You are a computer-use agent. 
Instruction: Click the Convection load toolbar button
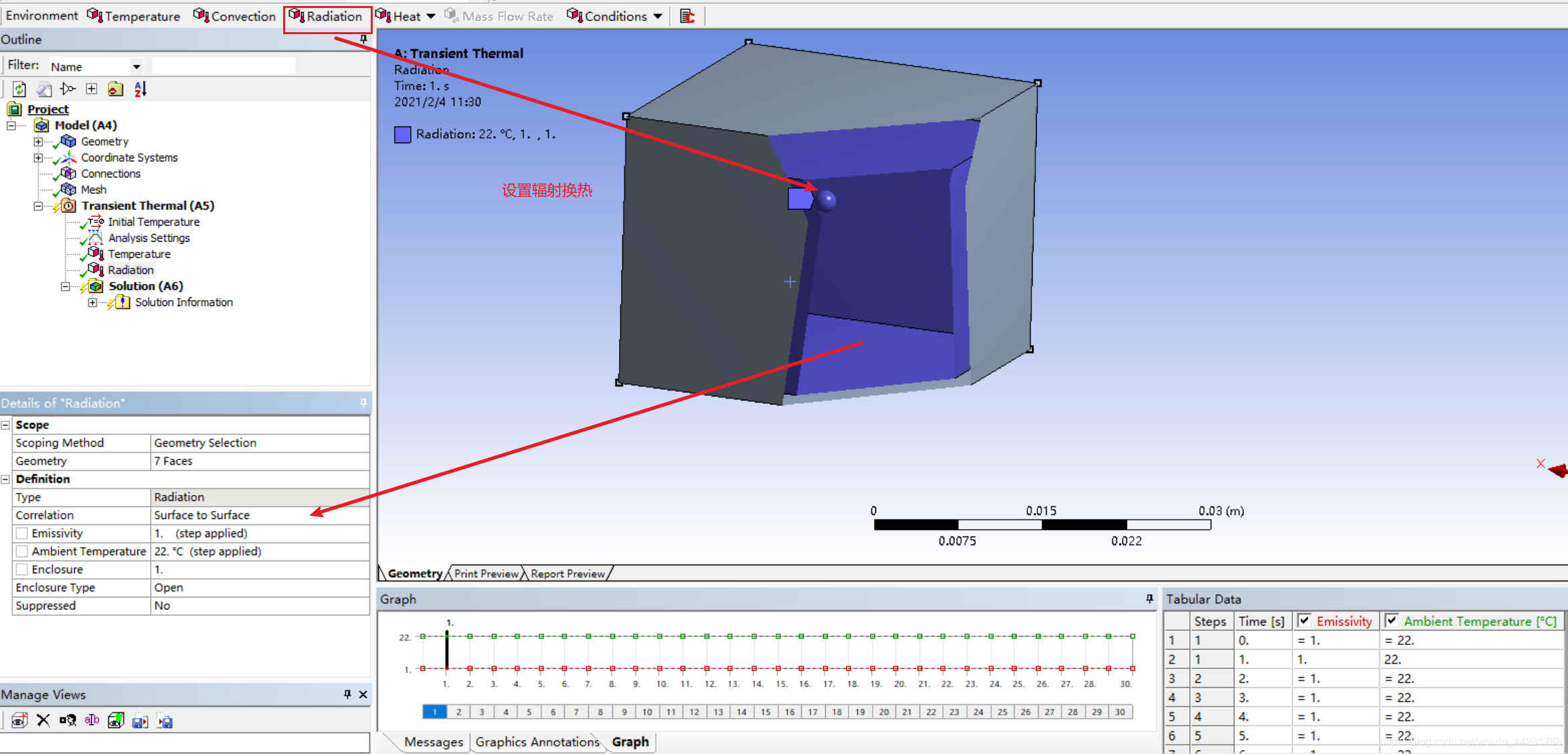click(235, 16)
